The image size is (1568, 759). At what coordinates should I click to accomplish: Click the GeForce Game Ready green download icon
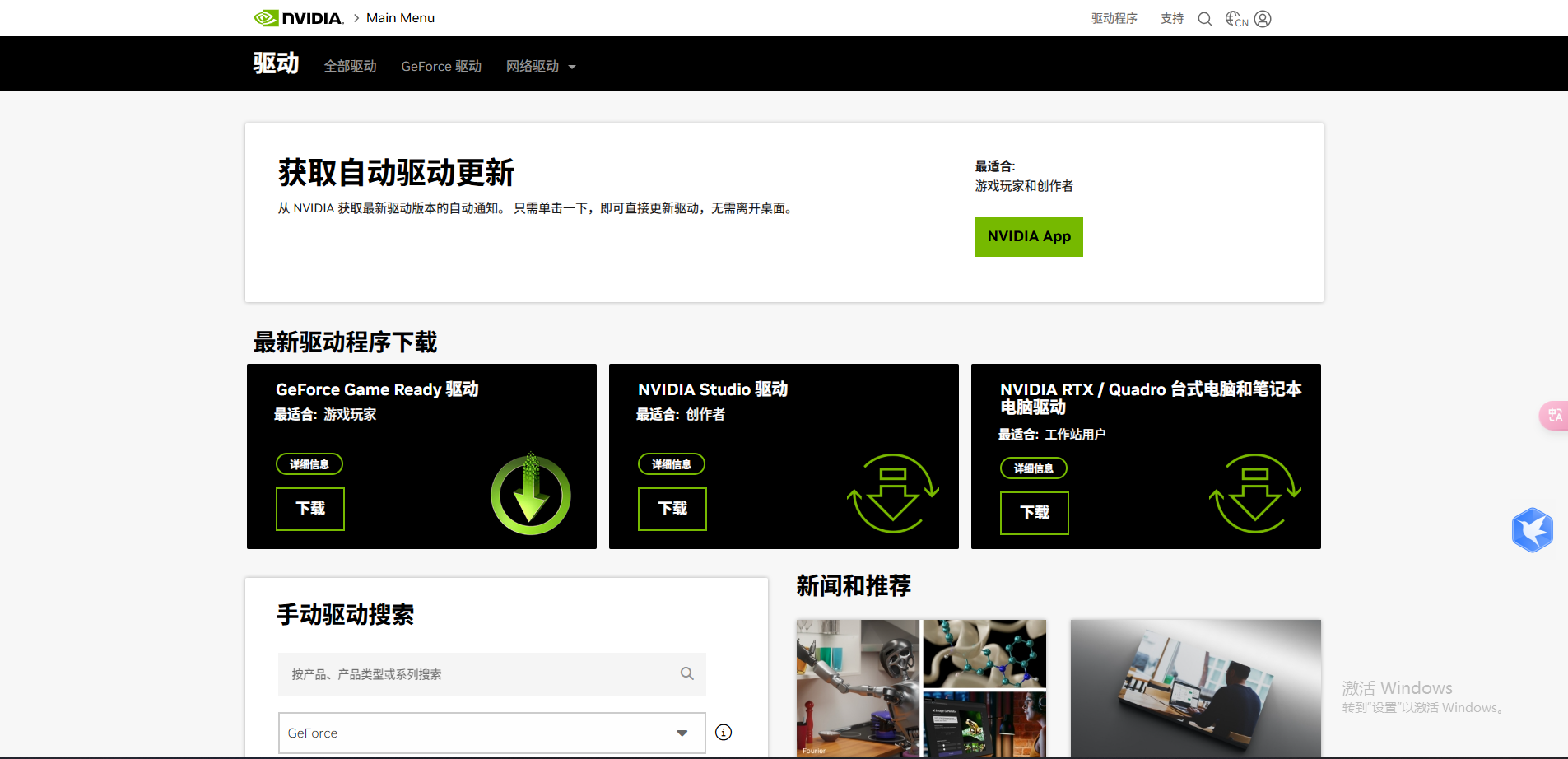pos(531,494)
